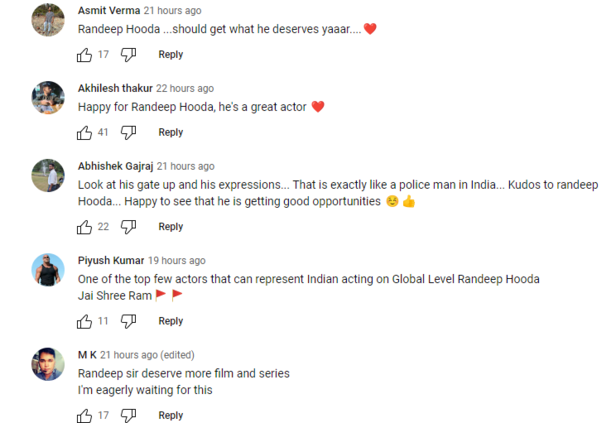Like Akhilesh thakur's comment
This screenshot has width=616, height=423.
84,133
